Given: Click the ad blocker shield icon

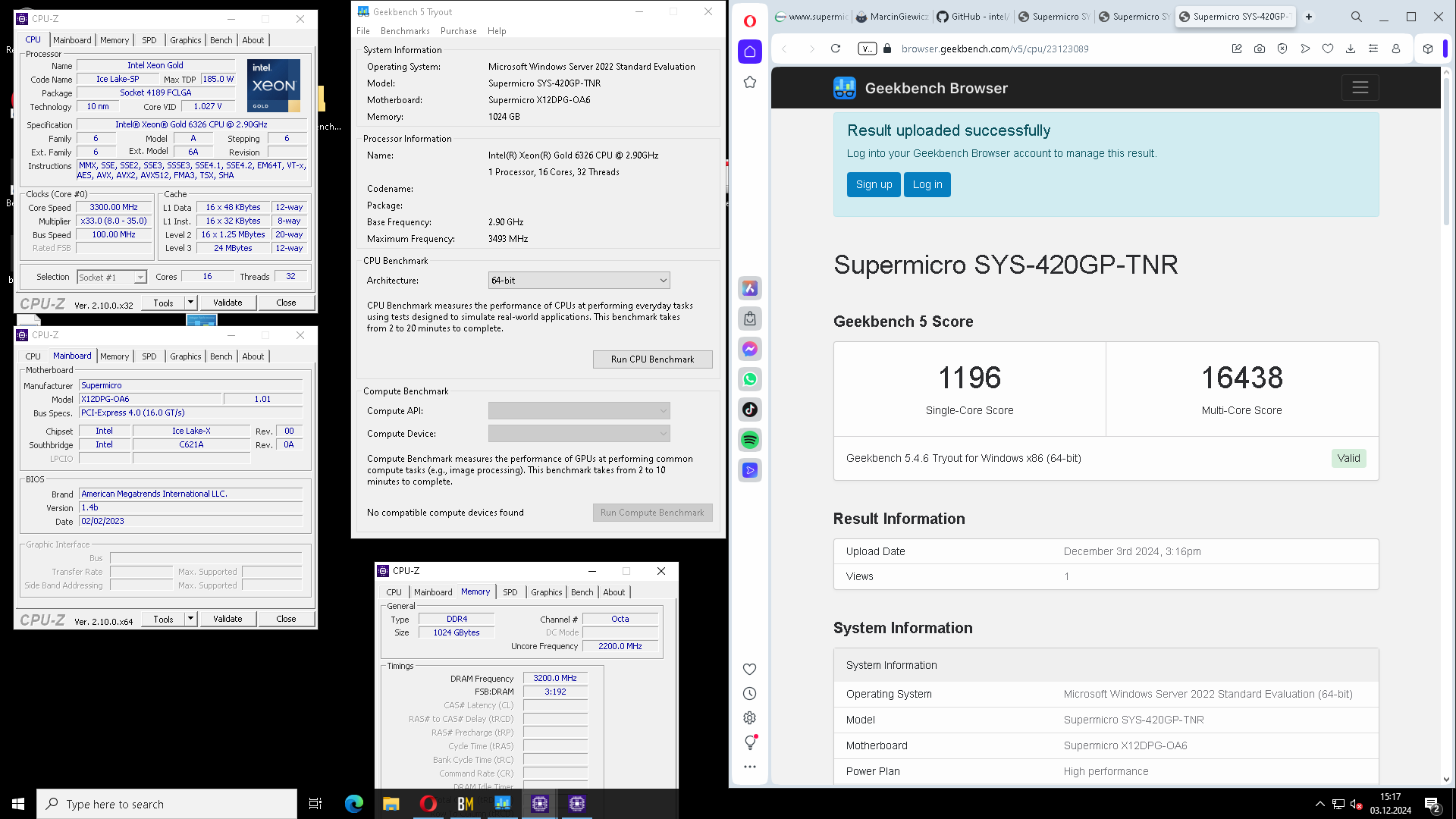Looking at the screenshot, I should point(1282,49).
